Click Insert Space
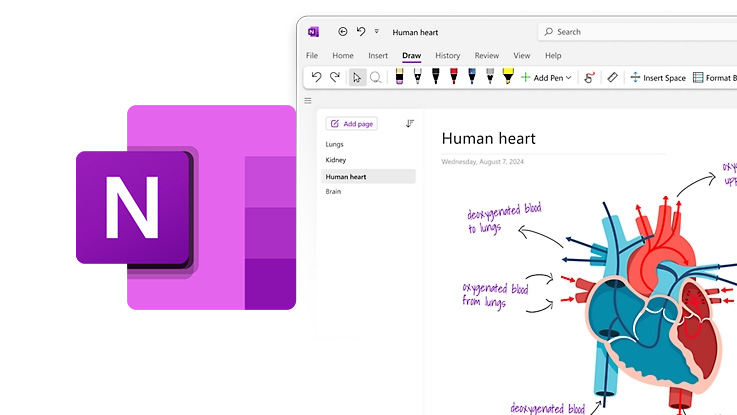The width and height of the screenshot is (737, 415). click(x=658, y=78)
